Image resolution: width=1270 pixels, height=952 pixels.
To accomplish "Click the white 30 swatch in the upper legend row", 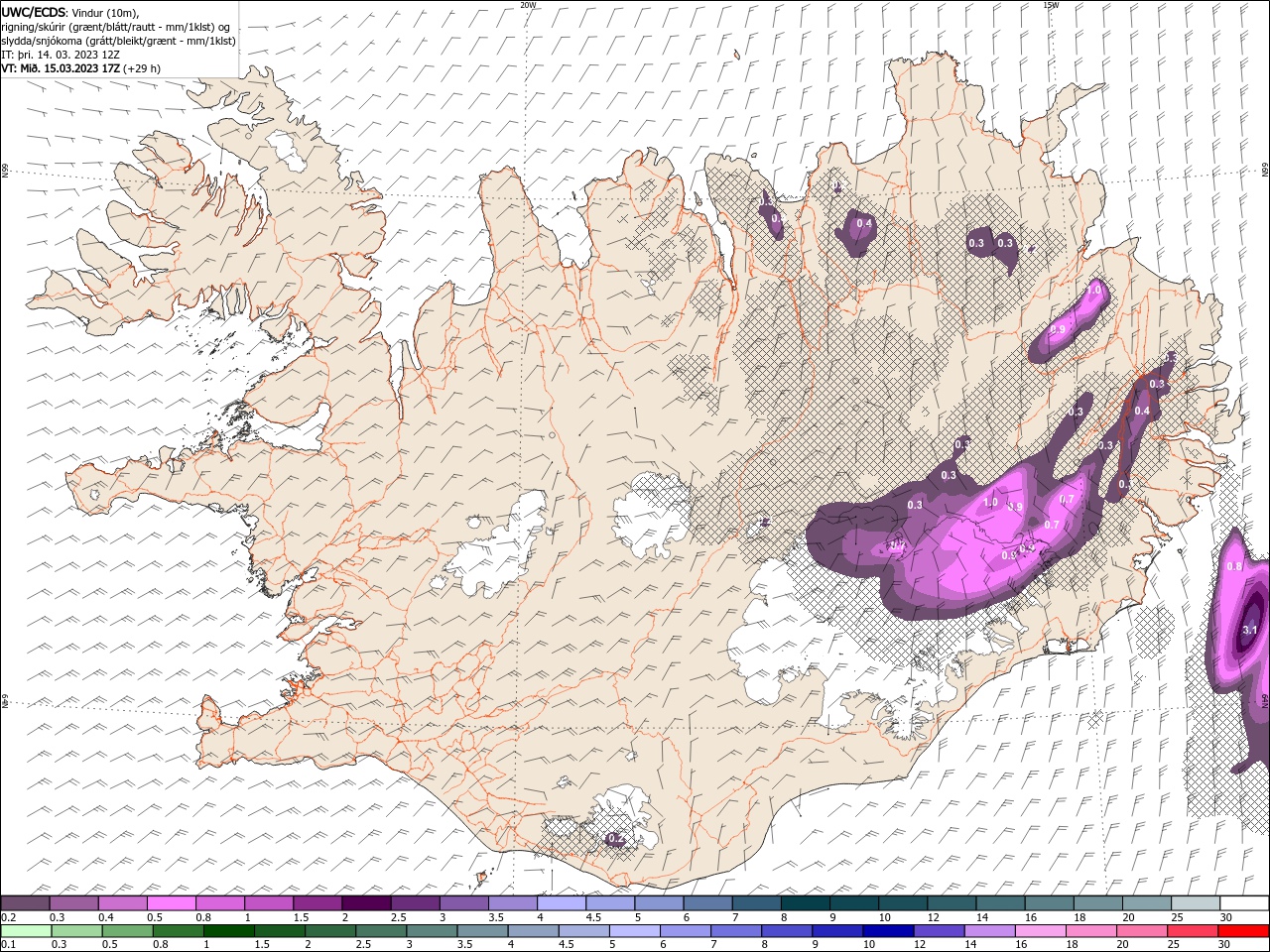I will pyautogui.click(x=1243, y=903).
